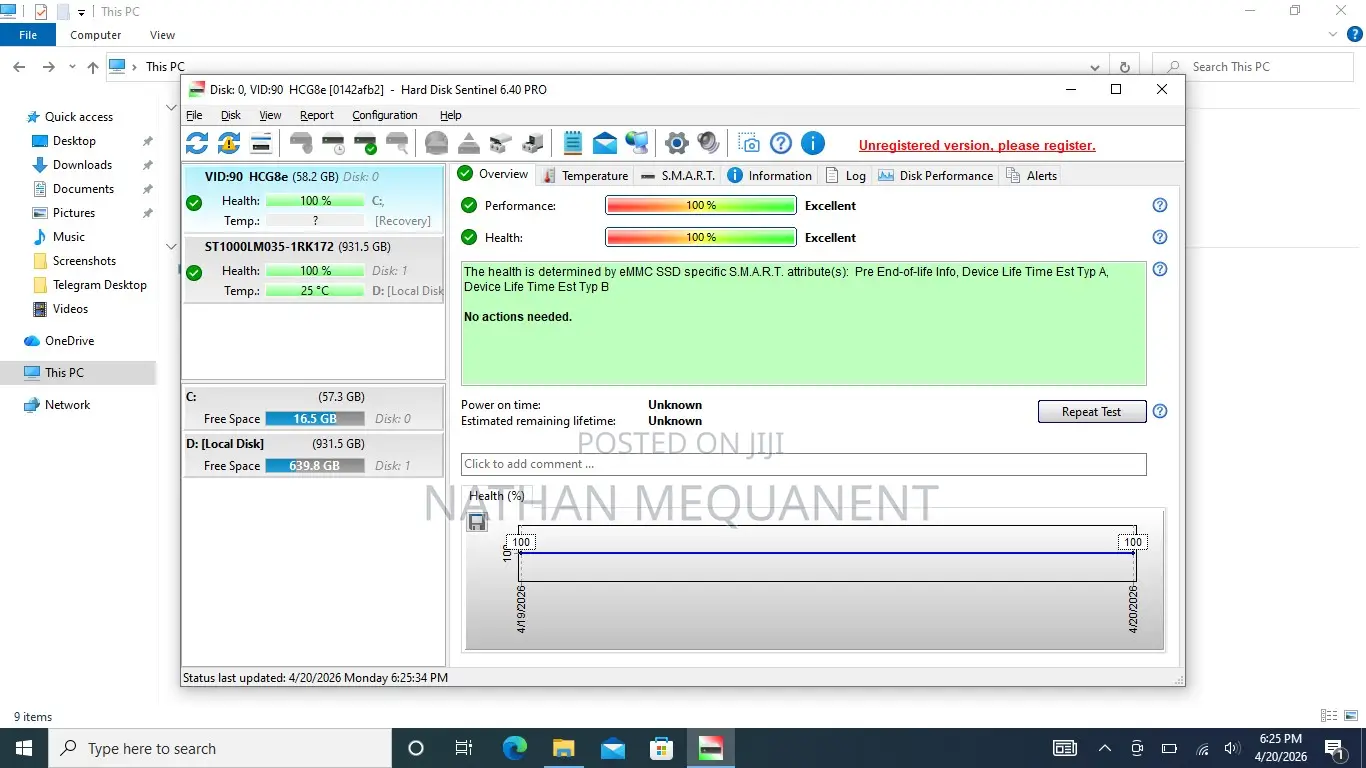Switch to the Alerts tab

pyautogui.click(x=1030, y=175)
